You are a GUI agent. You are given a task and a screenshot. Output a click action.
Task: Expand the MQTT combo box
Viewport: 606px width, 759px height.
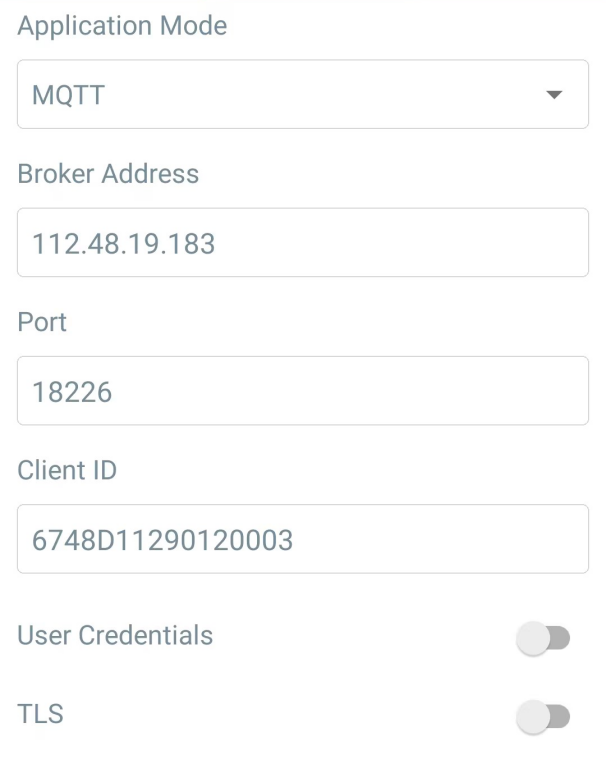302,94
